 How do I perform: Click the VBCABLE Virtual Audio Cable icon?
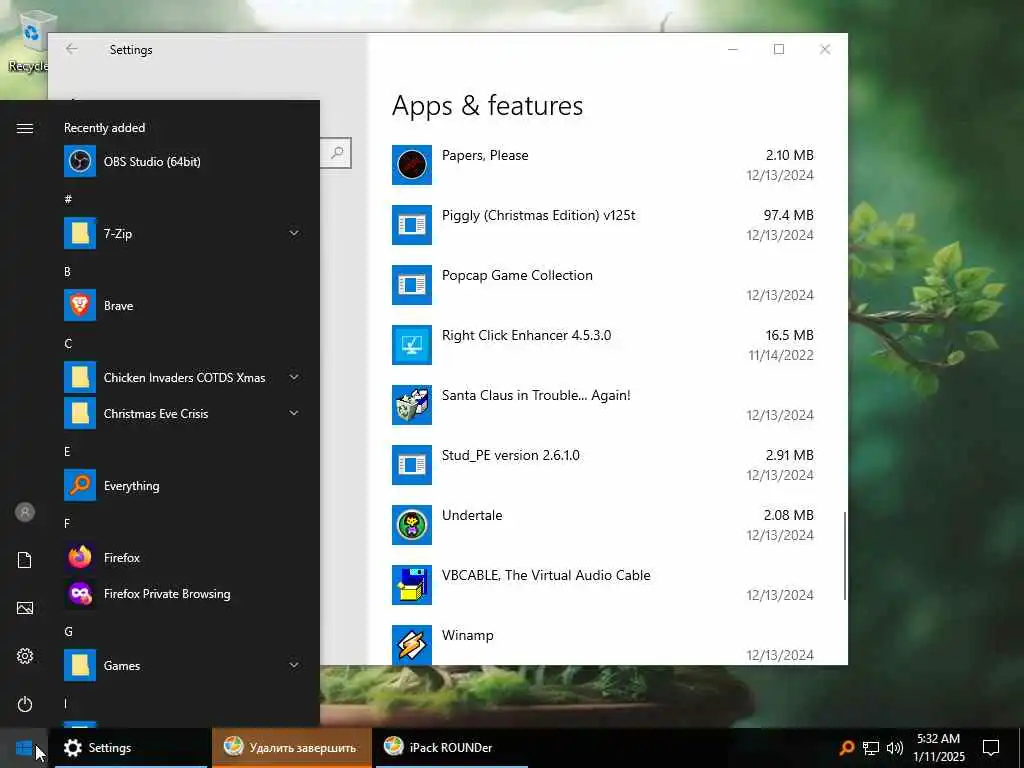(x=411, y=585)
